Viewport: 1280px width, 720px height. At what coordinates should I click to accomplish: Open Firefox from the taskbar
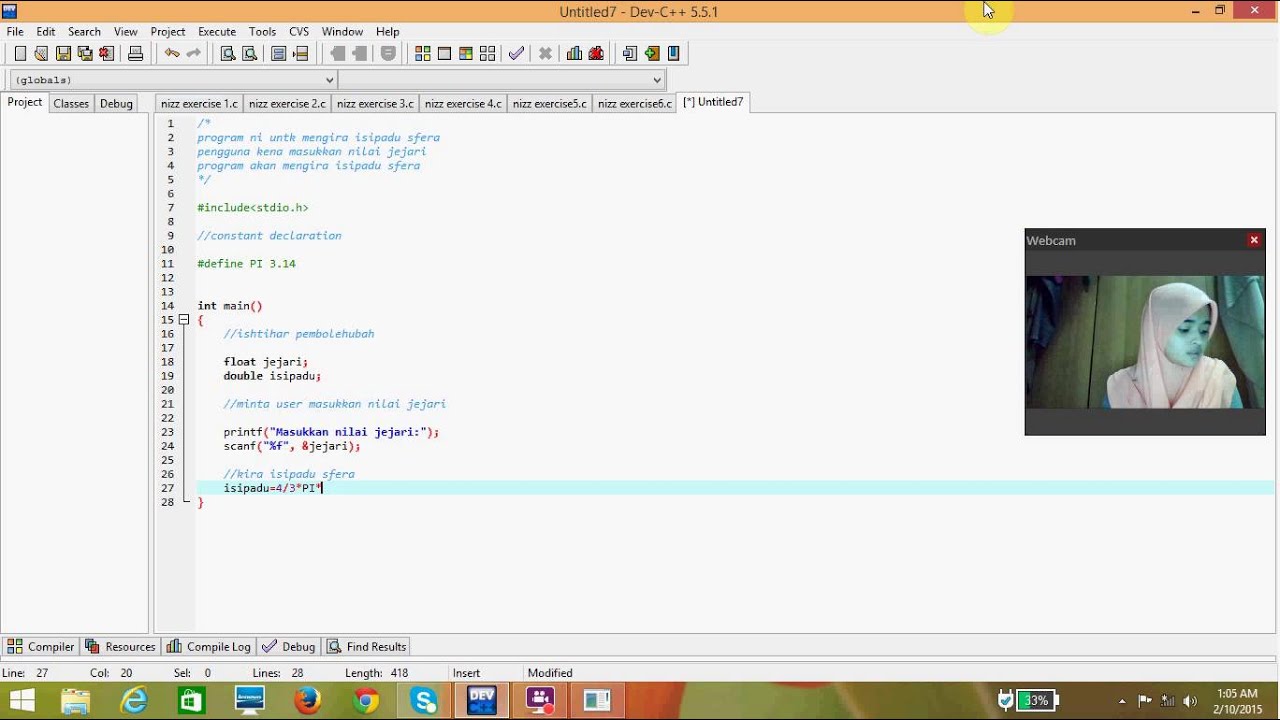[x=308, y=700]
